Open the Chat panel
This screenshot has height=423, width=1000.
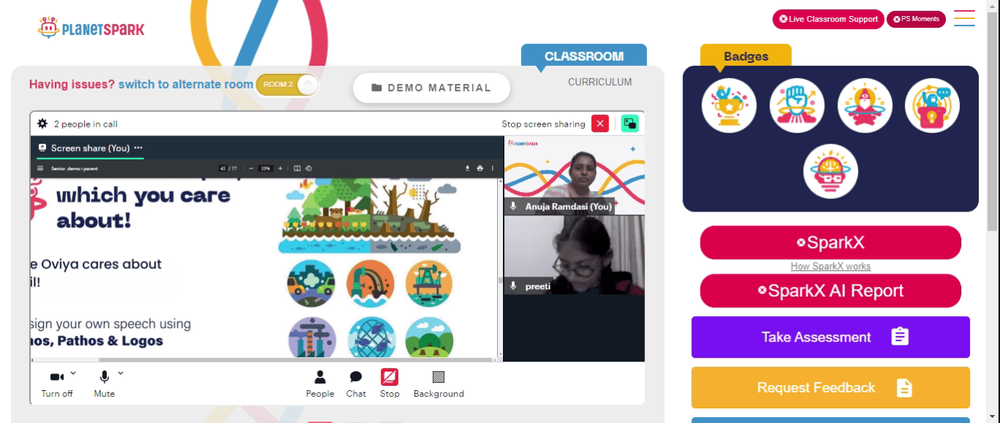click(356, 385)
